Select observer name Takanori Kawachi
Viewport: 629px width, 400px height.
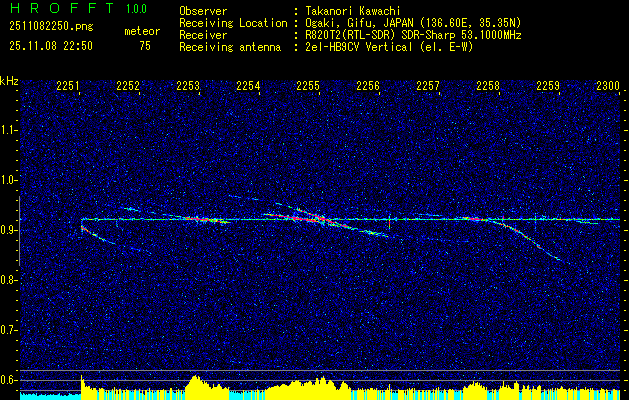pos(353,11)
